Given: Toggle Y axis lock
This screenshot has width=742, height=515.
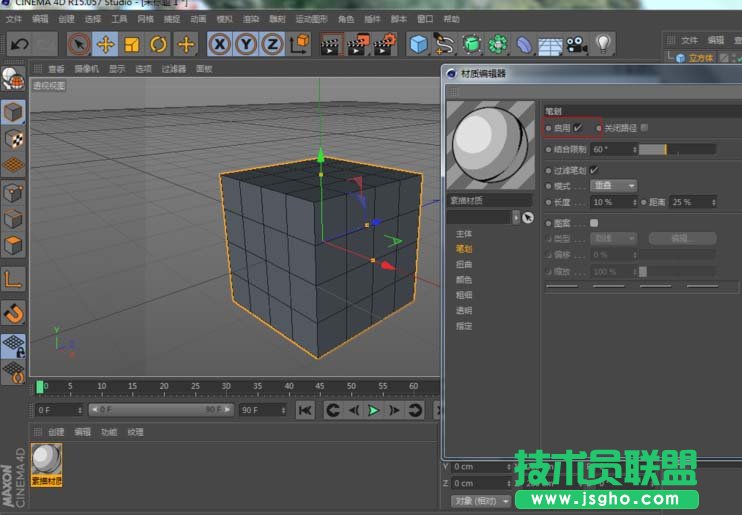Looking at the screenshot, I should click(x=246, y=44).
